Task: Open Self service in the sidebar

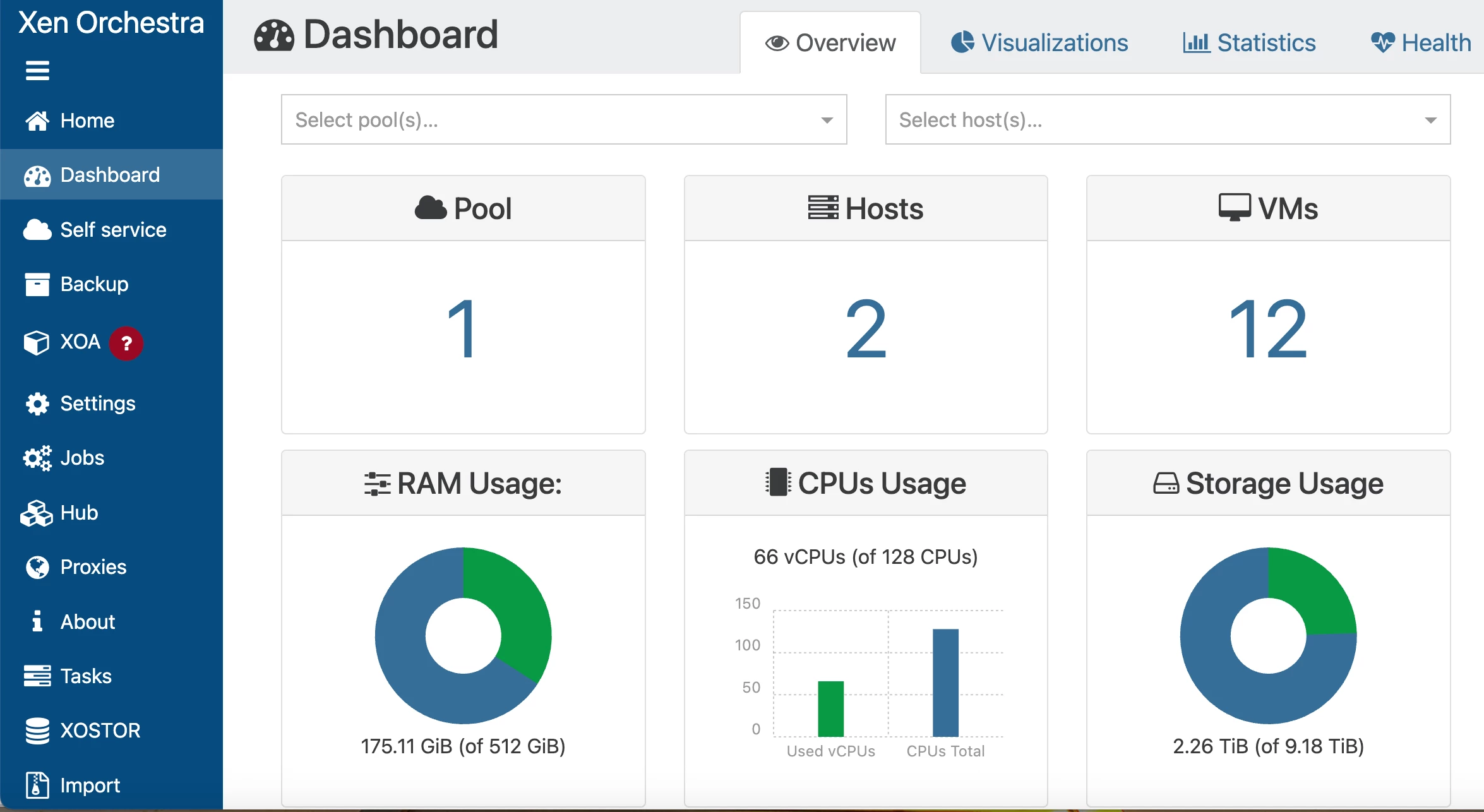Action: (x=111, y=230)
